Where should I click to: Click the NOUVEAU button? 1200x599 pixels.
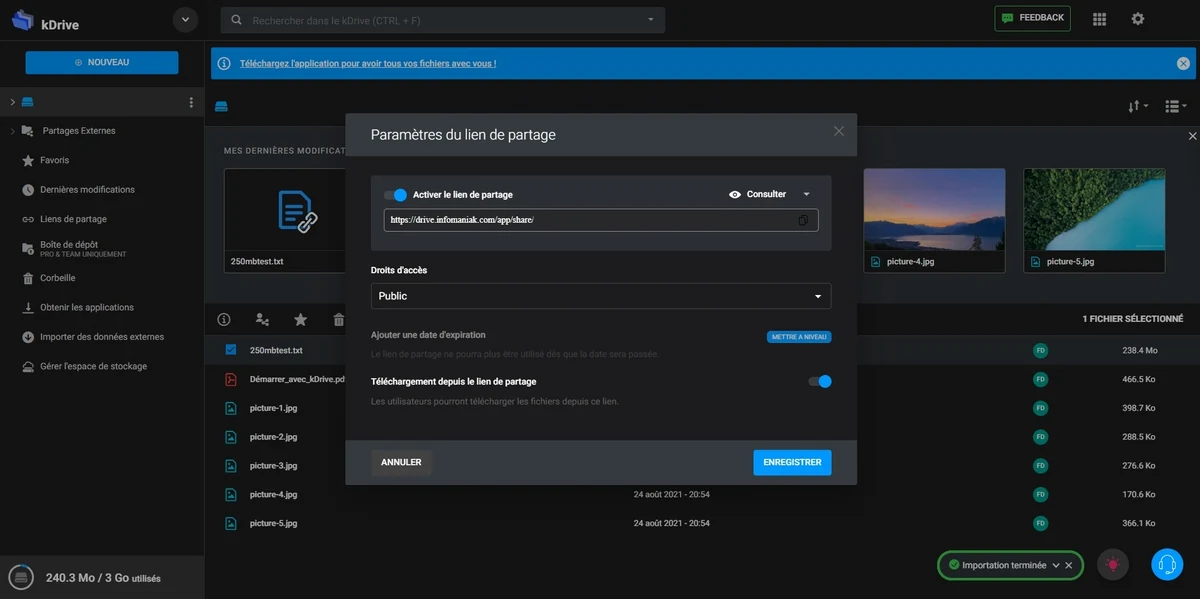(102, 62)
